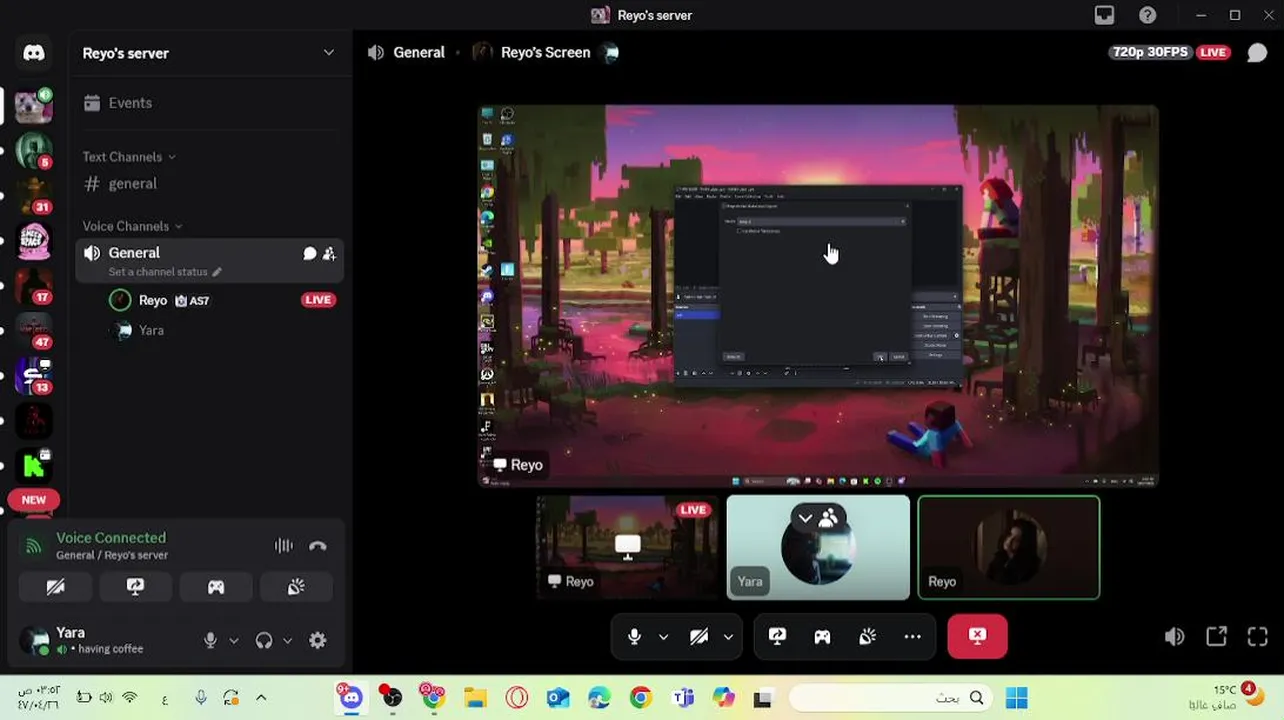
Task: Click Voice Connected status text
Action: pyautogui.click(x=111, y=538)
